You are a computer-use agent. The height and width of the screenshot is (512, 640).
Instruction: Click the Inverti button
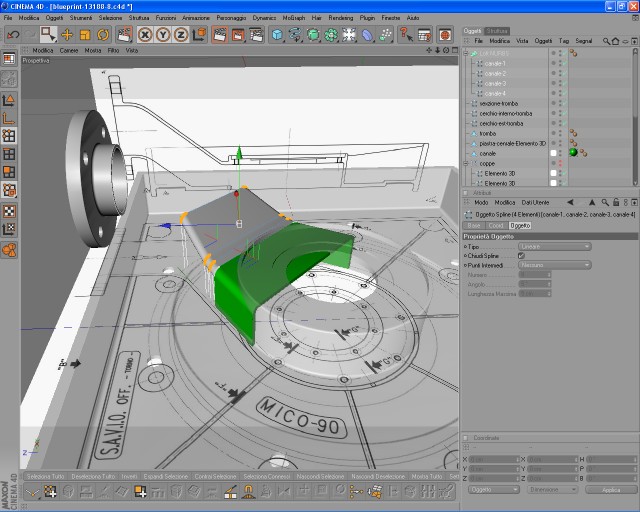(x=129, y=476)
